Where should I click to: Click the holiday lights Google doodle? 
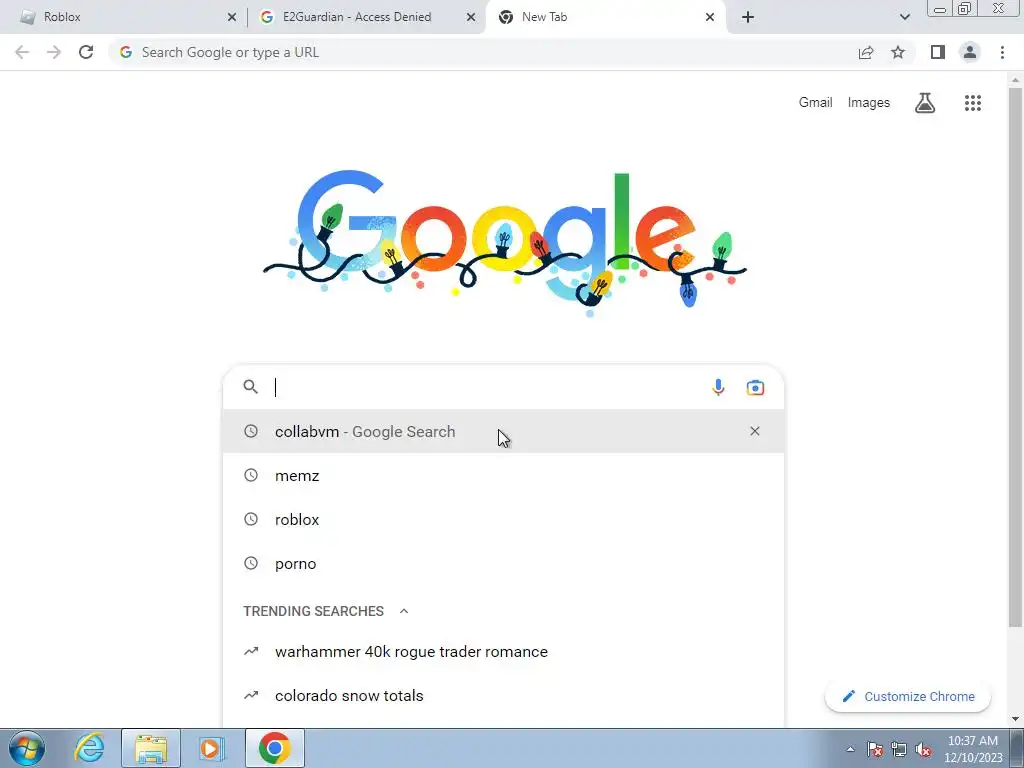click(504, 244)
